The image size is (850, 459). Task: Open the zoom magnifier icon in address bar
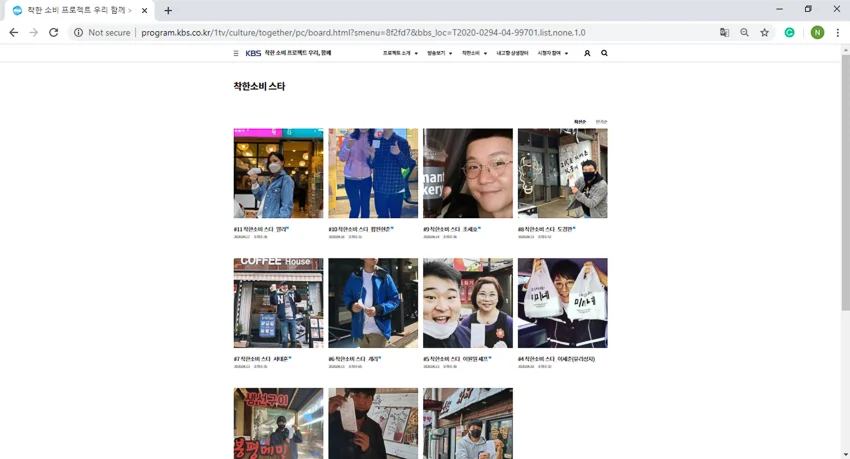[744, 33]
